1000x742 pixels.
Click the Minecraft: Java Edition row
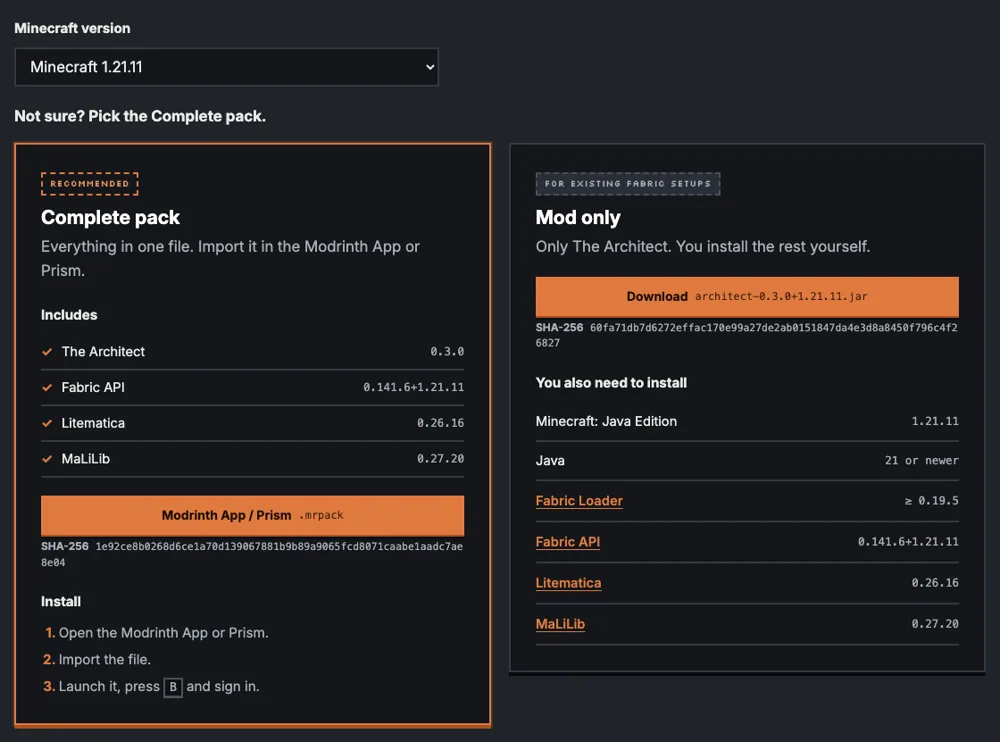pyautogui.click(x=747, y=421)
